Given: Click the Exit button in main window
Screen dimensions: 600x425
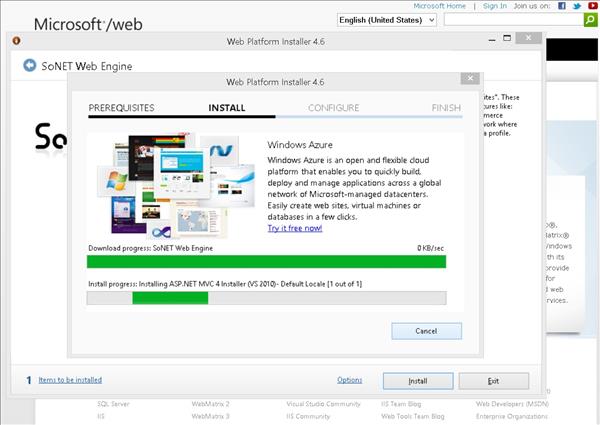Looking at the screenshot, I should point(494,381).
